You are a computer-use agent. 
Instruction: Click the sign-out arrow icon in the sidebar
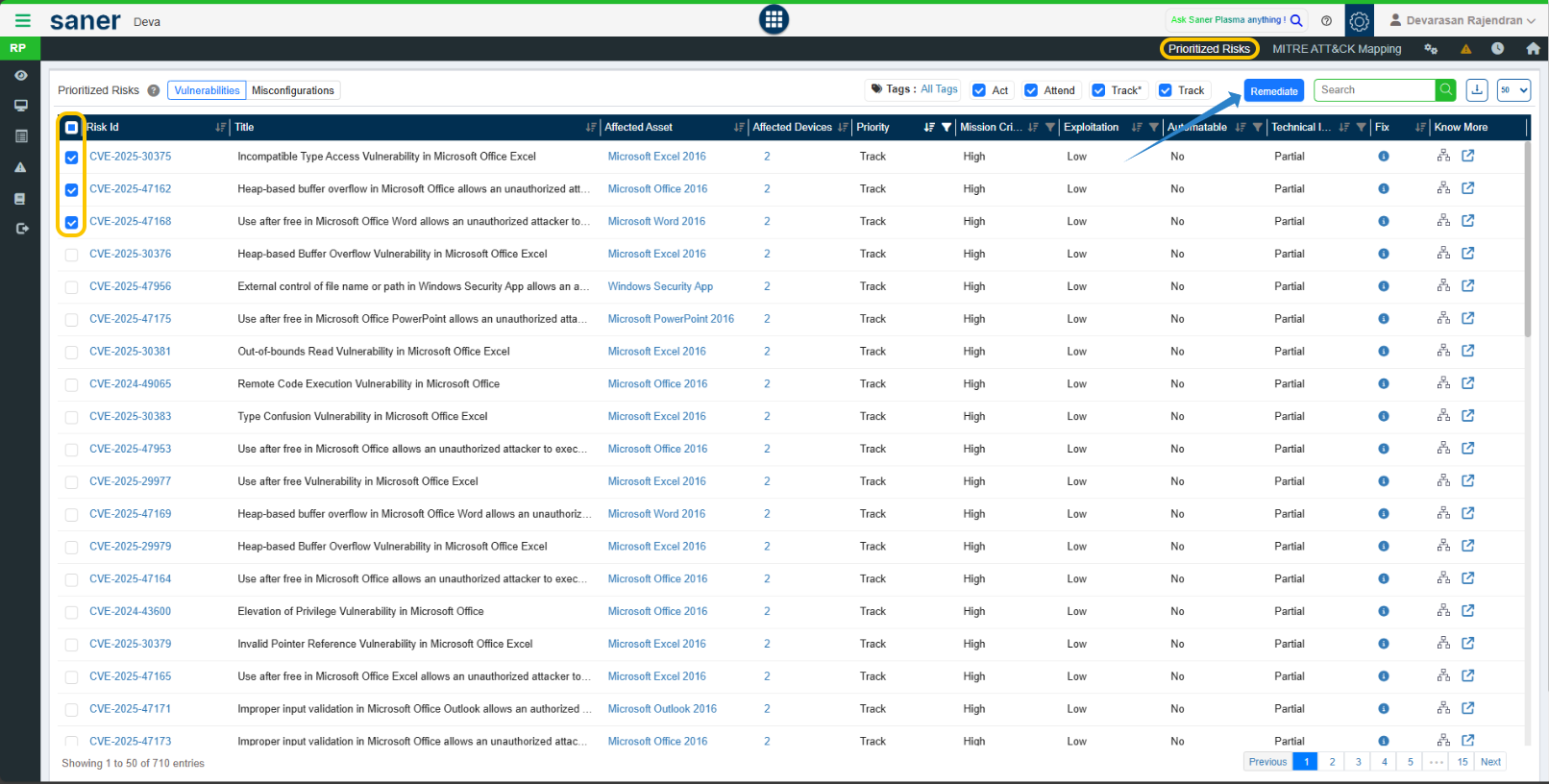[21, 229]
